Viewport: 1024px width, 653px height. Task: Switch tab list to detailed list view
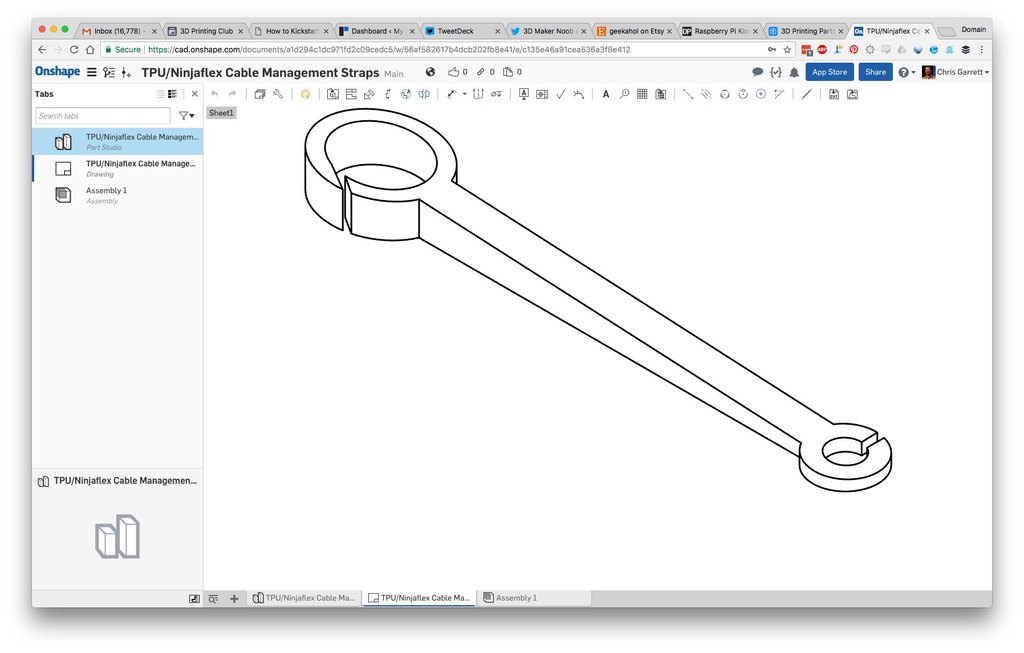[172, 94]
